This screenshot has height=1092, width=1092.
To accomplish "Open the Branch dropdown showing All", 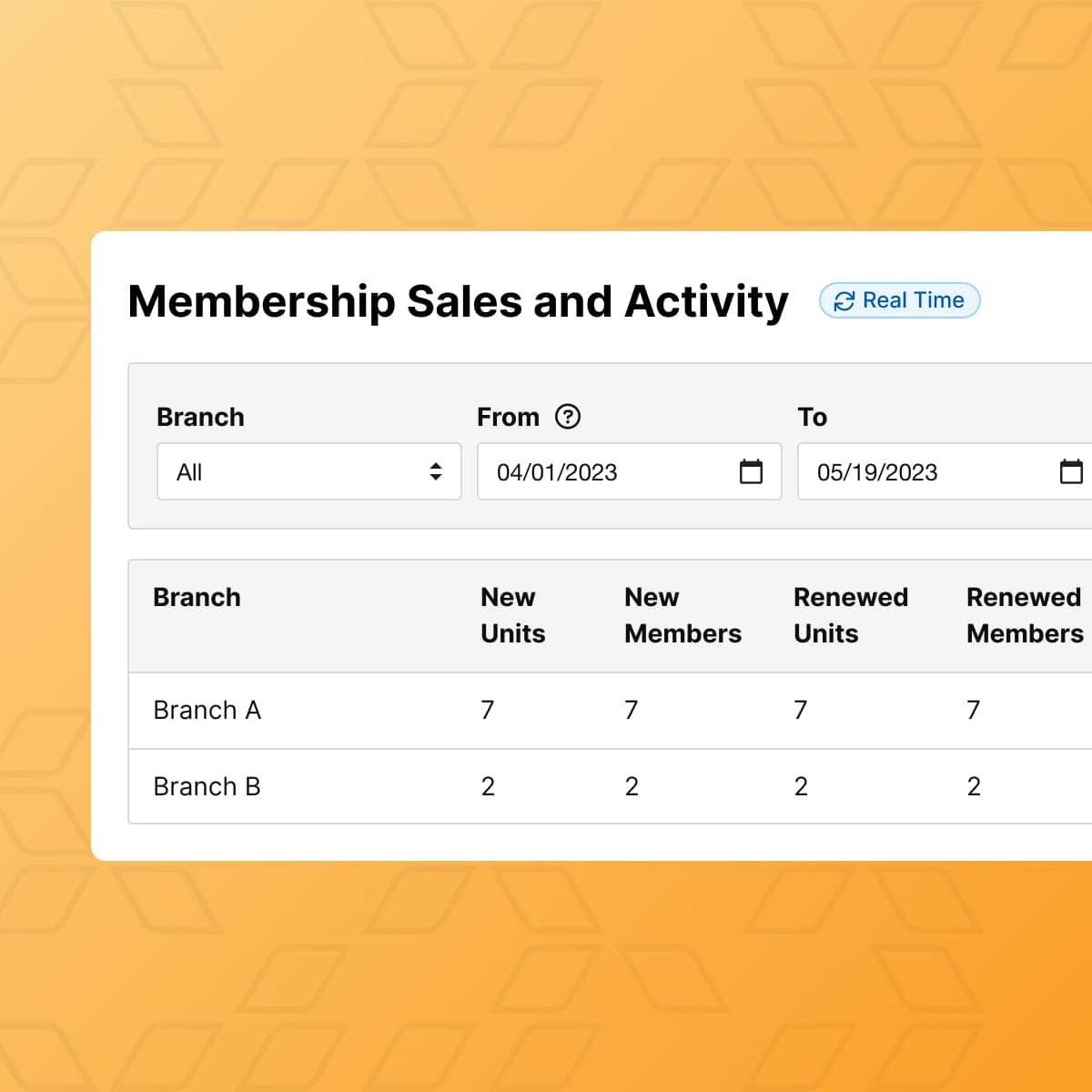I will (309, 471).
